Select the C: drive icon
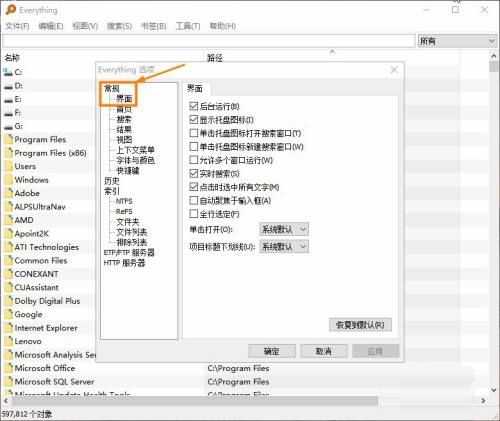This screenshot has height=421, width=500. point(8,72)
